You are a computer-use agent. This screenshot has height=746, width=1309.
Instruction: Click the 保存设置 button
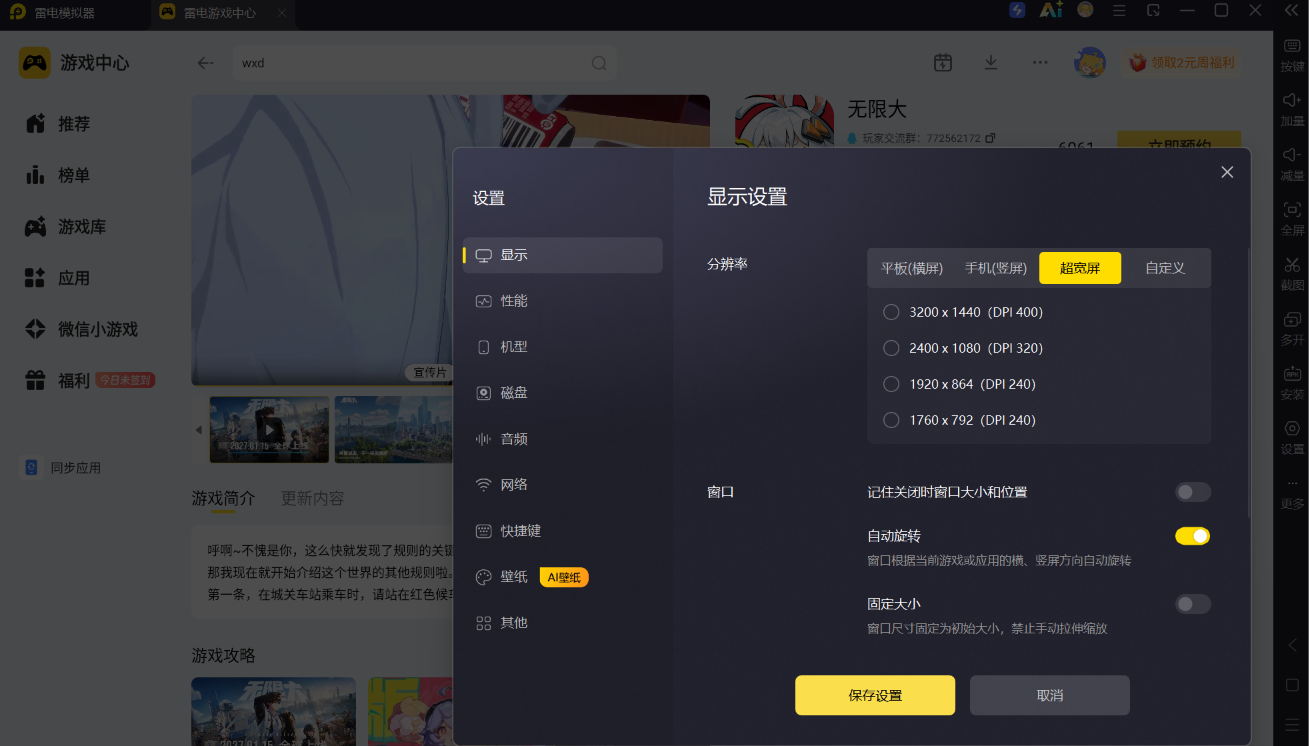coord(875,695)
